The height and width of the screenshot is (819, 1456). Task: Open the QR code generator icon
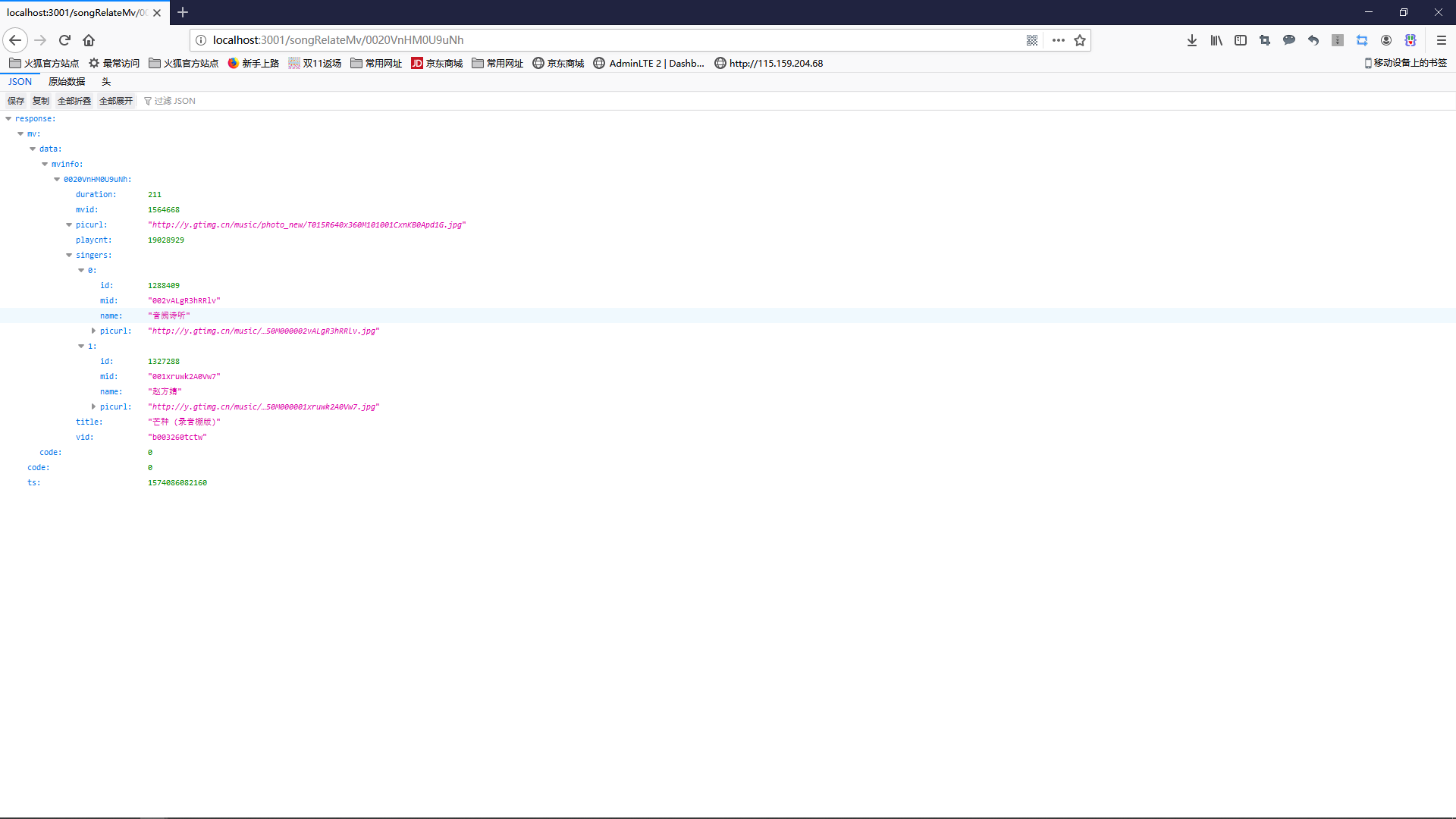(1032, 40)
